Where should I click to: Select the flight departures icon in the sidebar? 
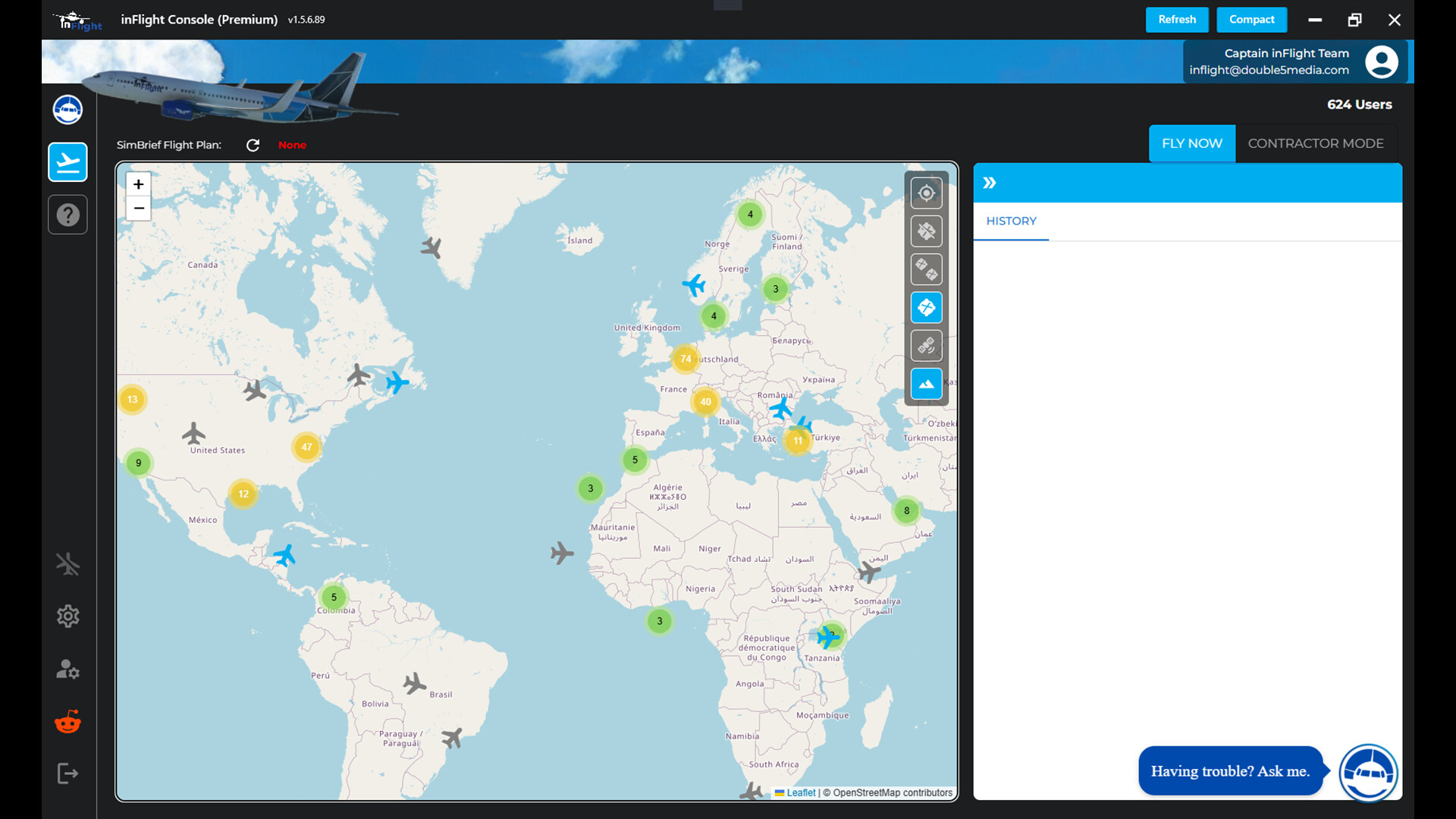[x=67, y=162]
